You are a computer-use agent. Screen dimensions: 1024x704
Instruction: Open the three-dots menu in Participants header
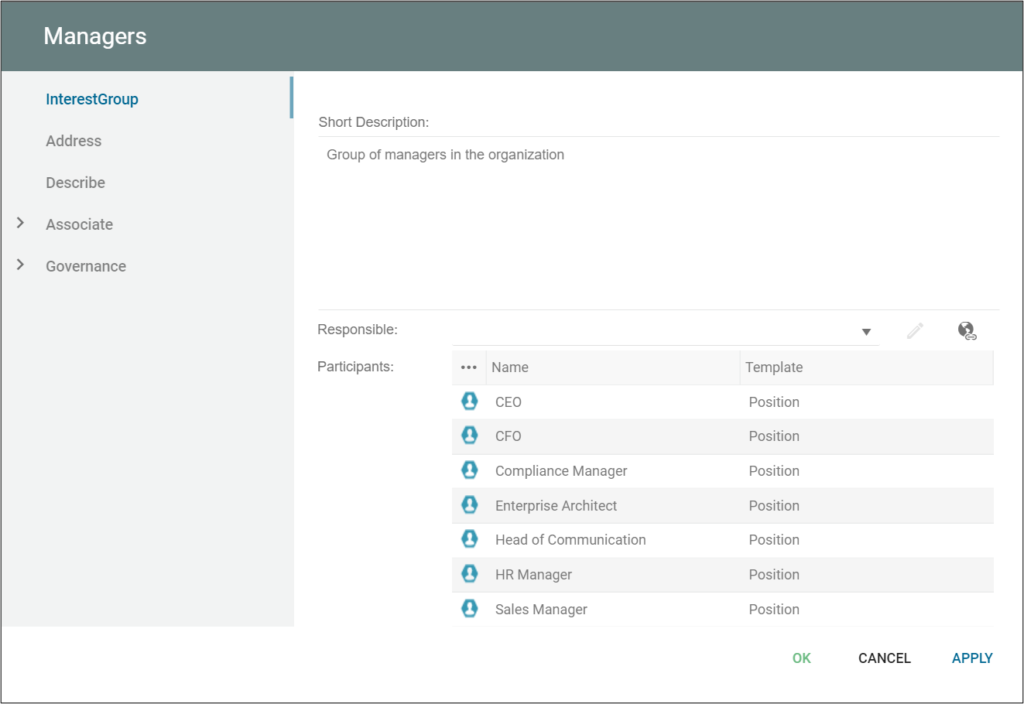click(469, 367)
